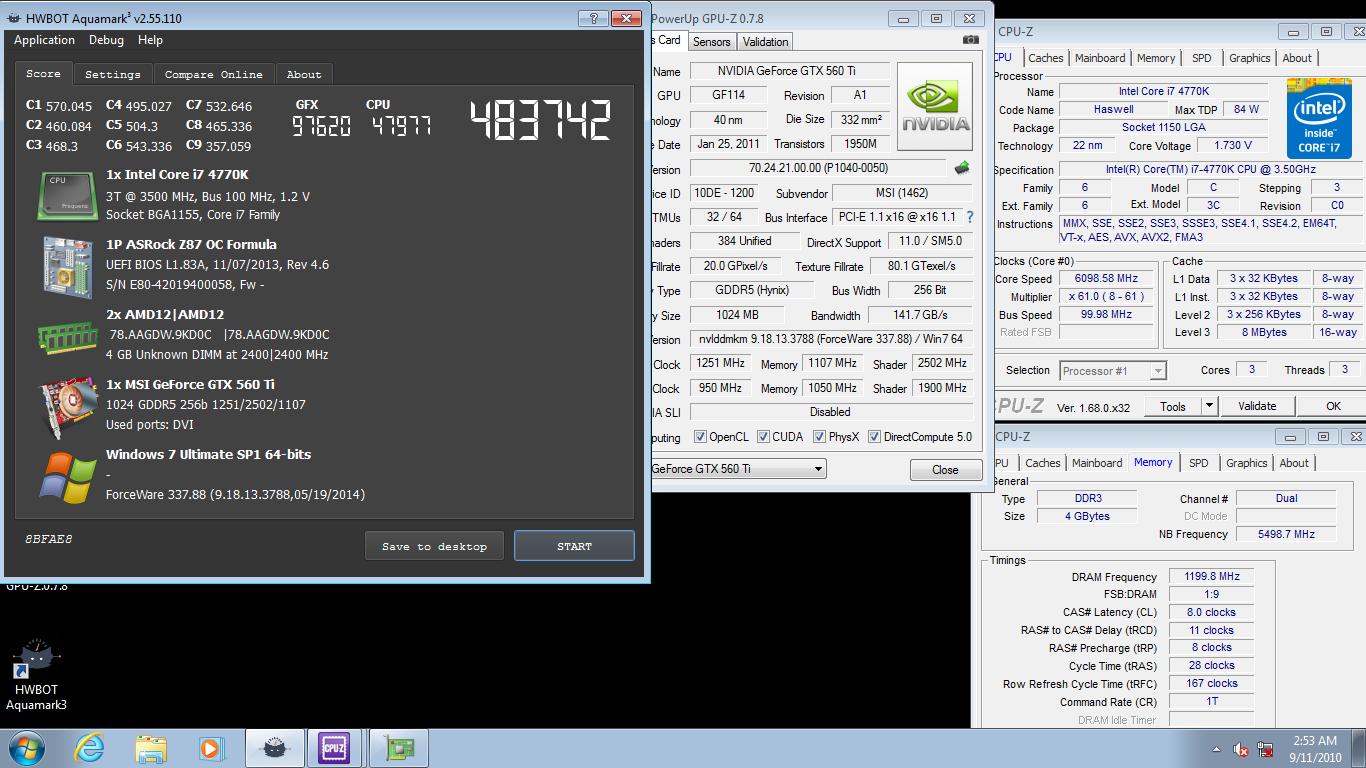Viewport: 1366px width, 768px height.
Task: Toggle the CUDA checkbox in GPU-Z
Action: (763, 437)
